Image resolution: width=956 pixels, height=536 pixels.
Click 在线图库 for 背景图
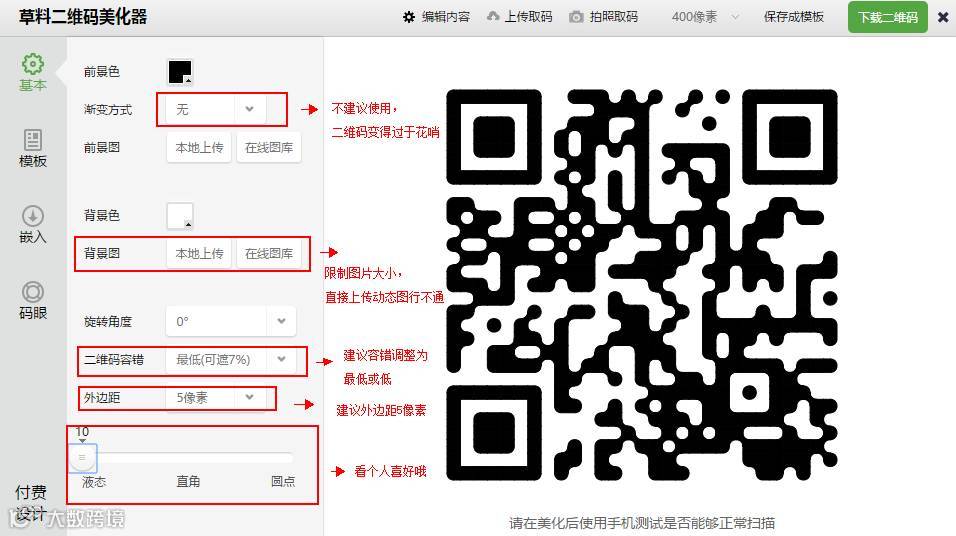[269, 254]
